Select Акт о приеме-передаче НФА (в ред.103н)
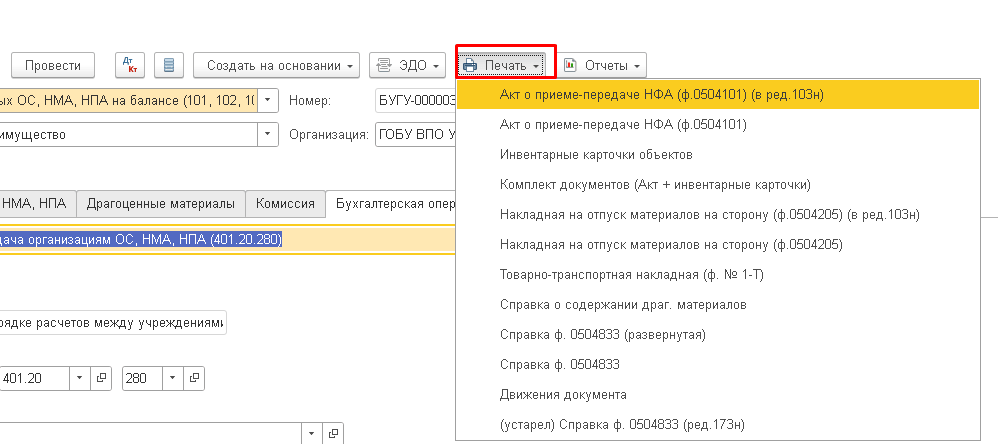This screenshot has height=444, width=998. [660, 95]
